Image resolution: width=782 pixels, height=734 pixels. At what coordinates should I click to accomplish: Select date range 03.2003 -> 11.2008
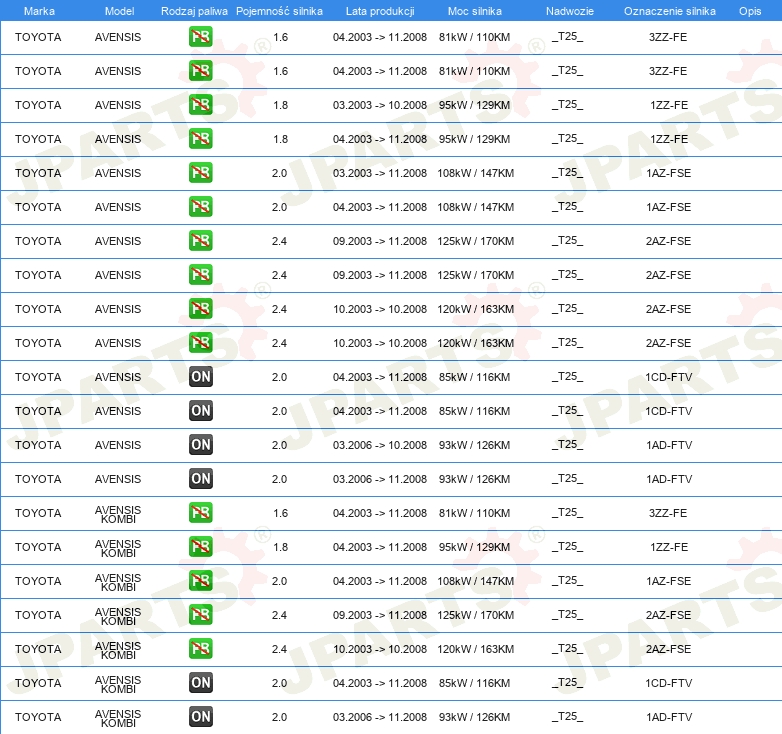380,173
